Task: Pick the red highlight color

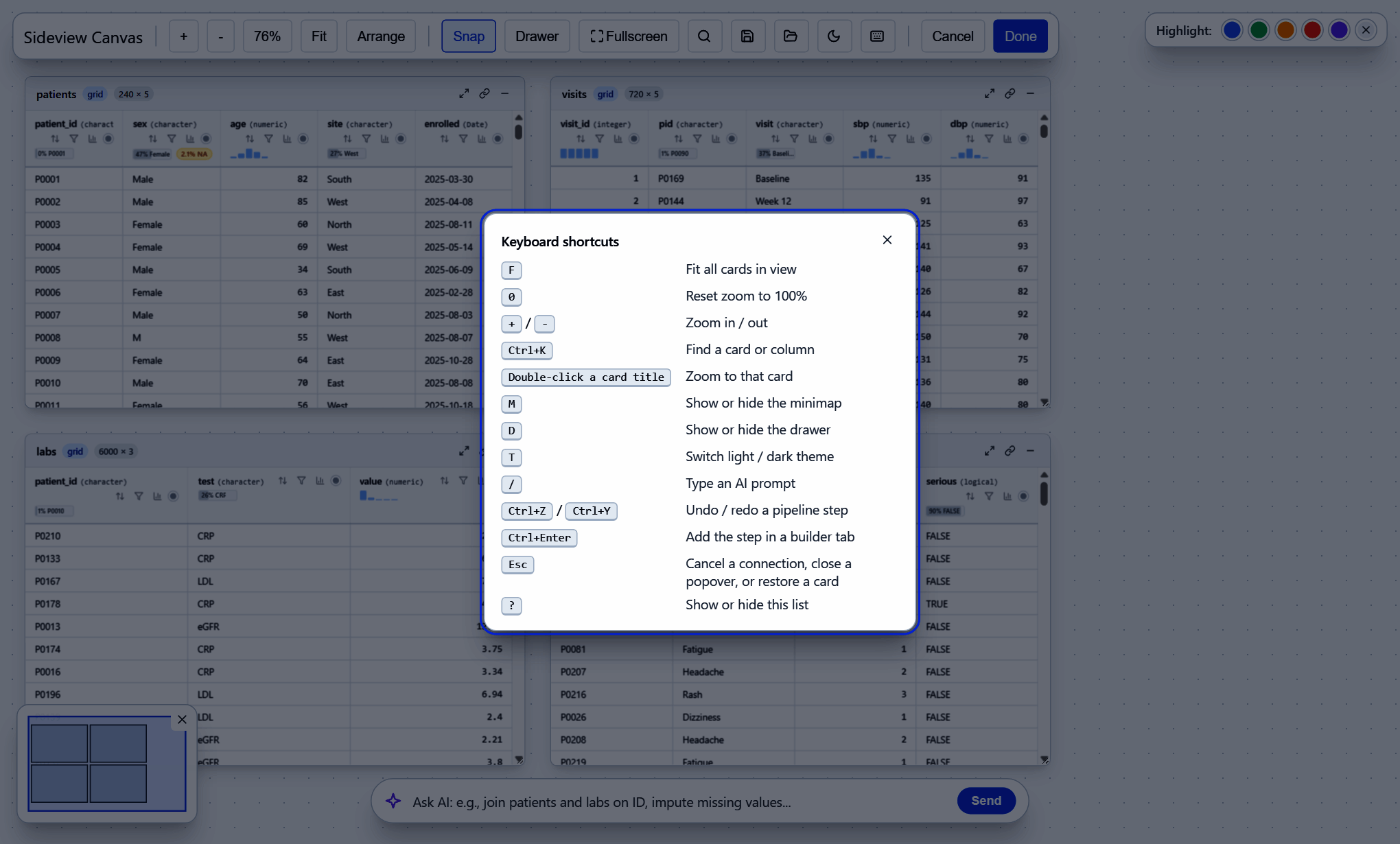Action: (x=1312, y=30)
